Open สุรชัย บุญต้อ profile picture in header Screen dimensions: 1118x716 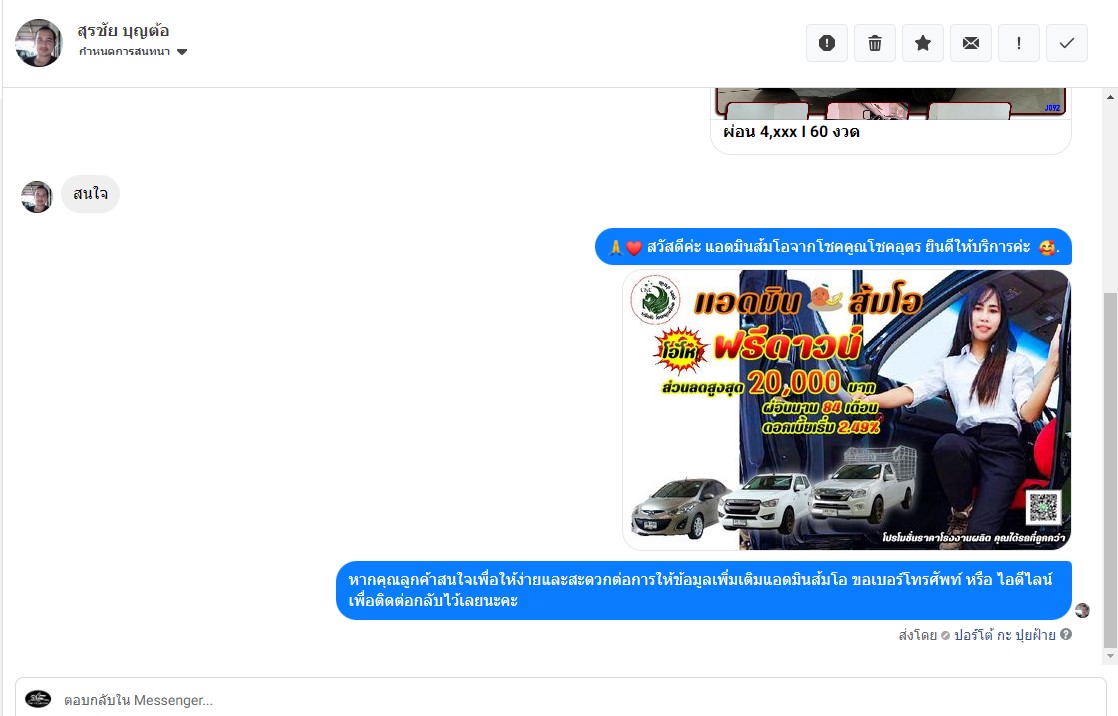[x=39, y=43]
